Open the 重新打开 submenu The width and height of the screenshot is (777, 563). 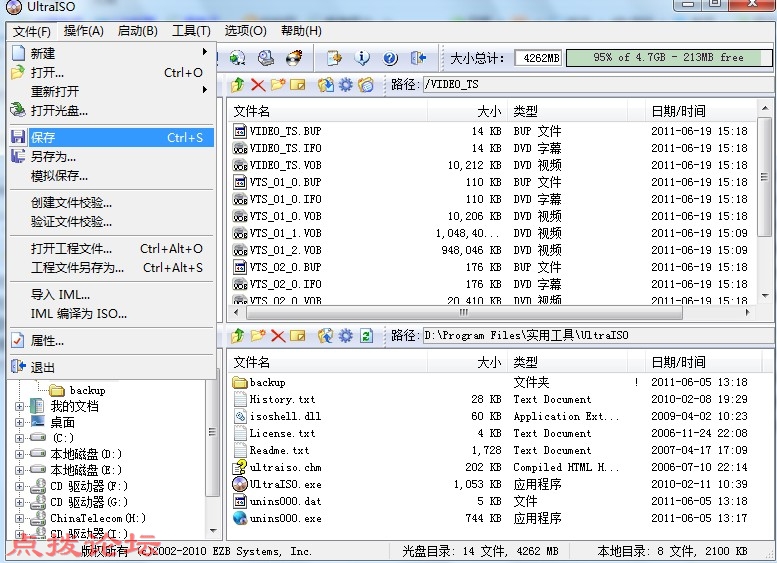pos(111,91)
